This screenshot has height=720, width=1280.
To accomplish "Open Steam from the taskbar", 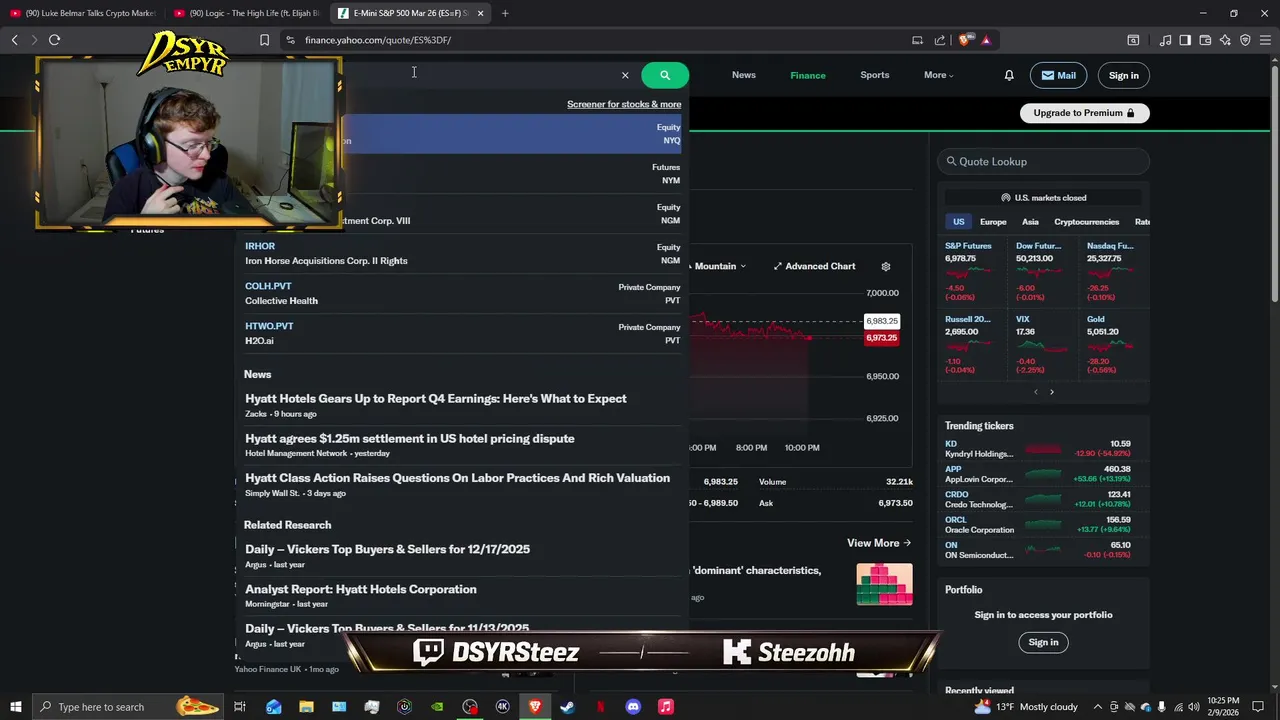I will click(567, 707).
